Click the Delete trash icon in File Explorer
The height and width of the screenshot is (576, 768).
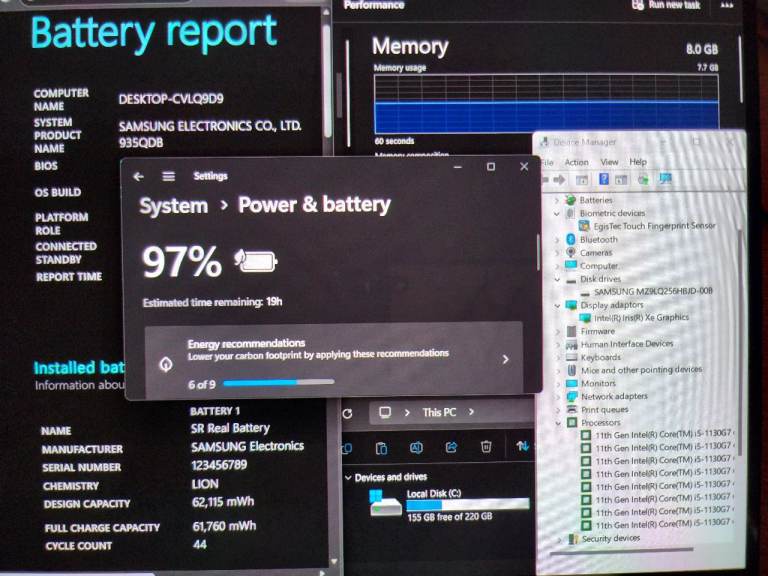click(485, 447)
